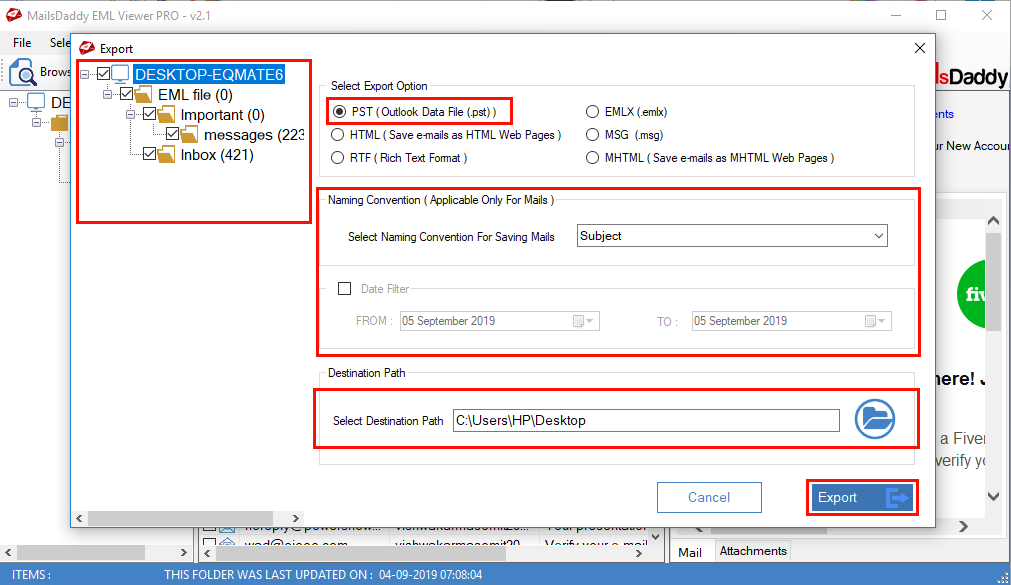
Task: Click the Browse magnifier icon in main toolbar
Action: point(23,72)
